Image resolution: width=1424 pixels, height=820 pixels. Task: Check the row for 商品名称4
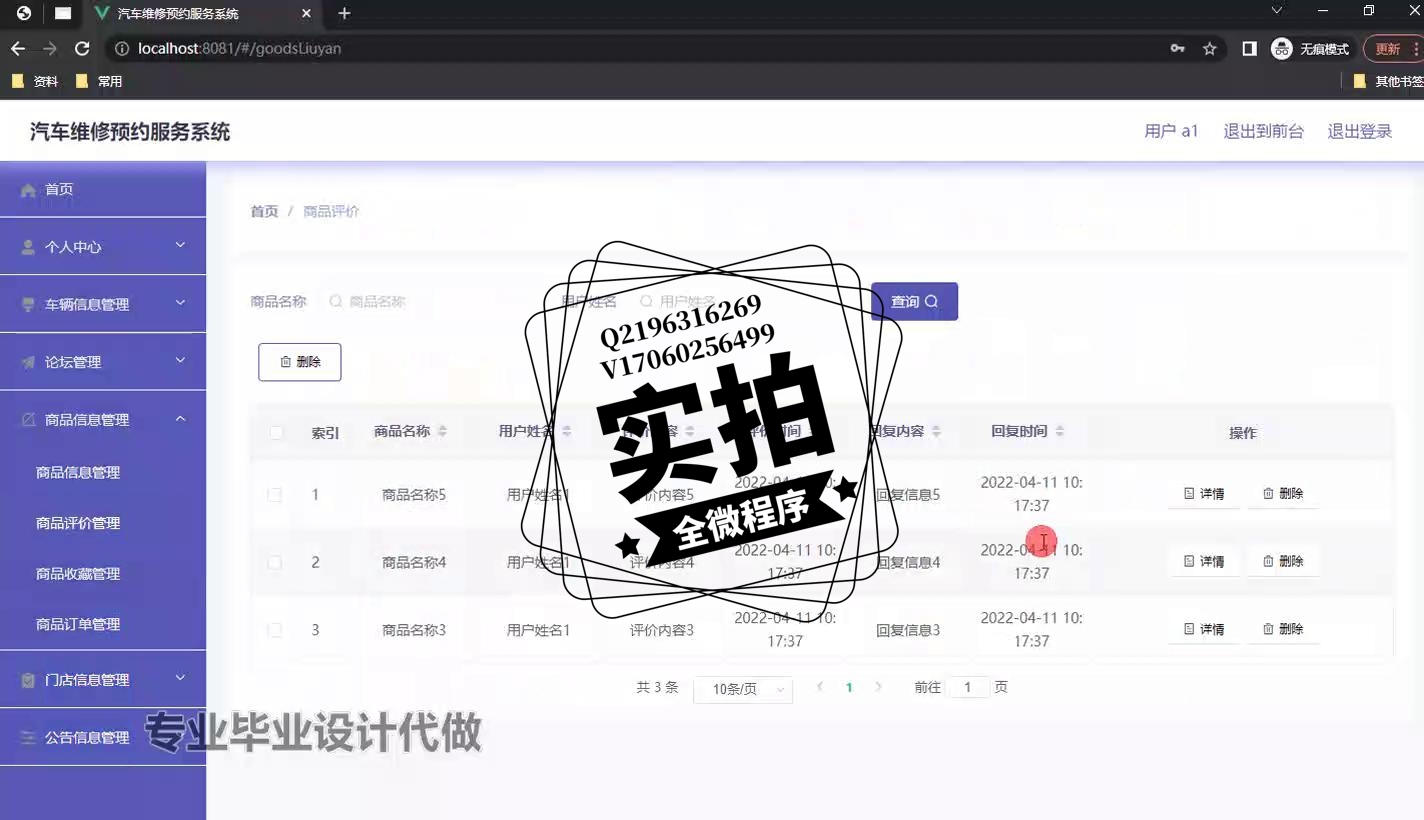coord(274,562)
